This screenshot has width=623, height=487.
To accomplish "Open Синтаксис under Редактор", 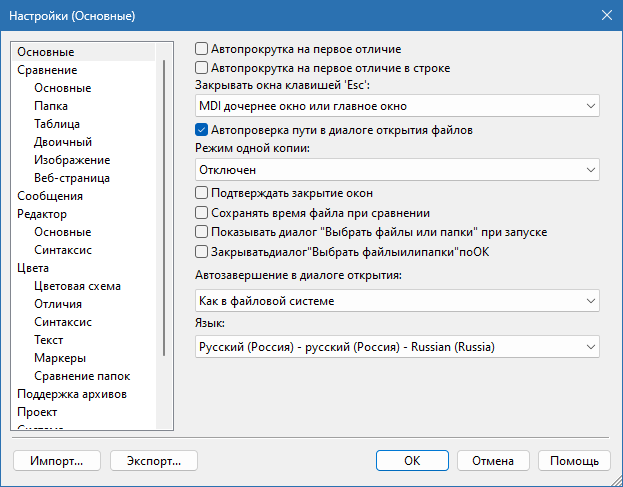I will pos(63,250).
